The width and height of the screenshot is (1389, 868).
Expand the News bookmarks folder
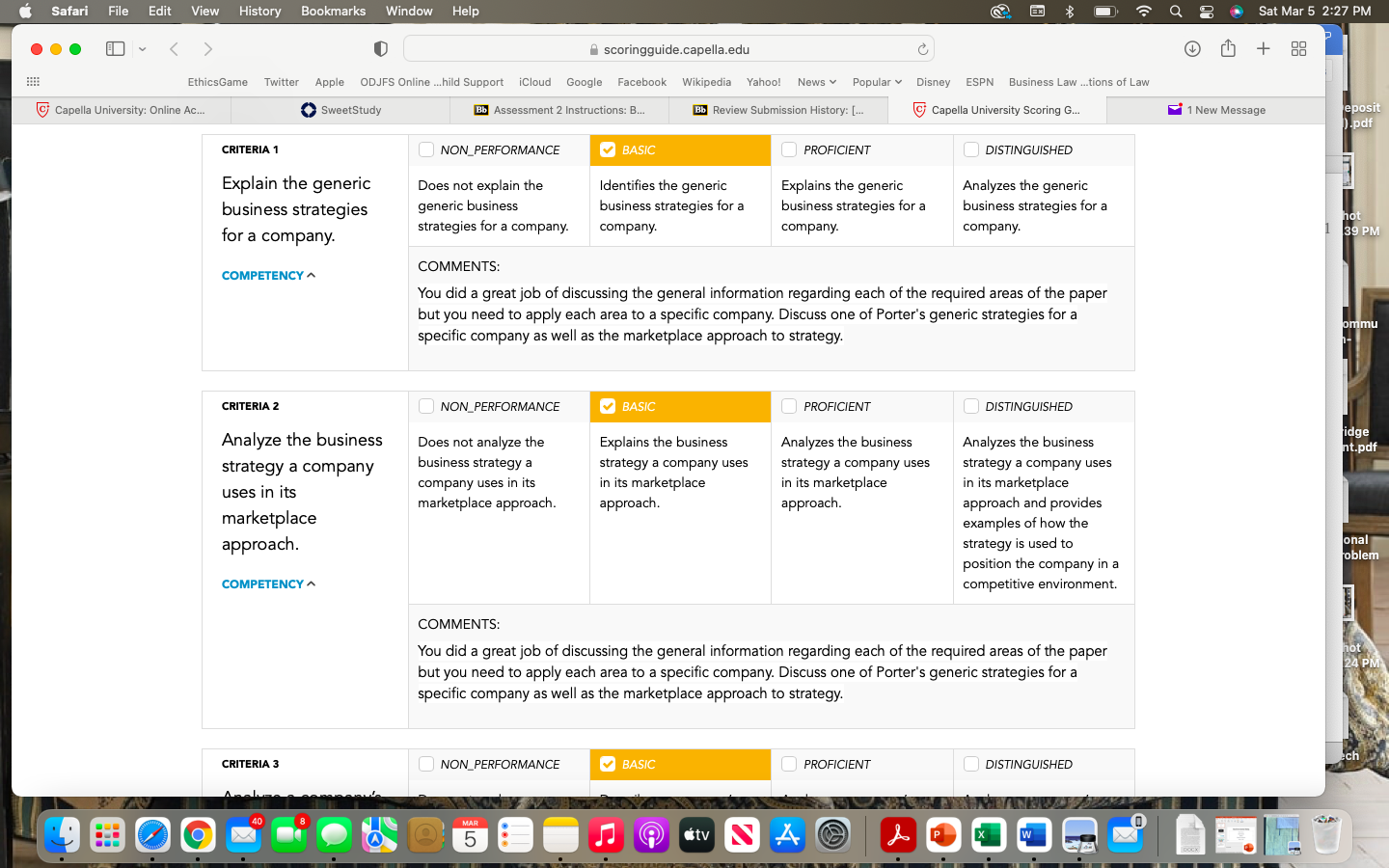[816, 82]
